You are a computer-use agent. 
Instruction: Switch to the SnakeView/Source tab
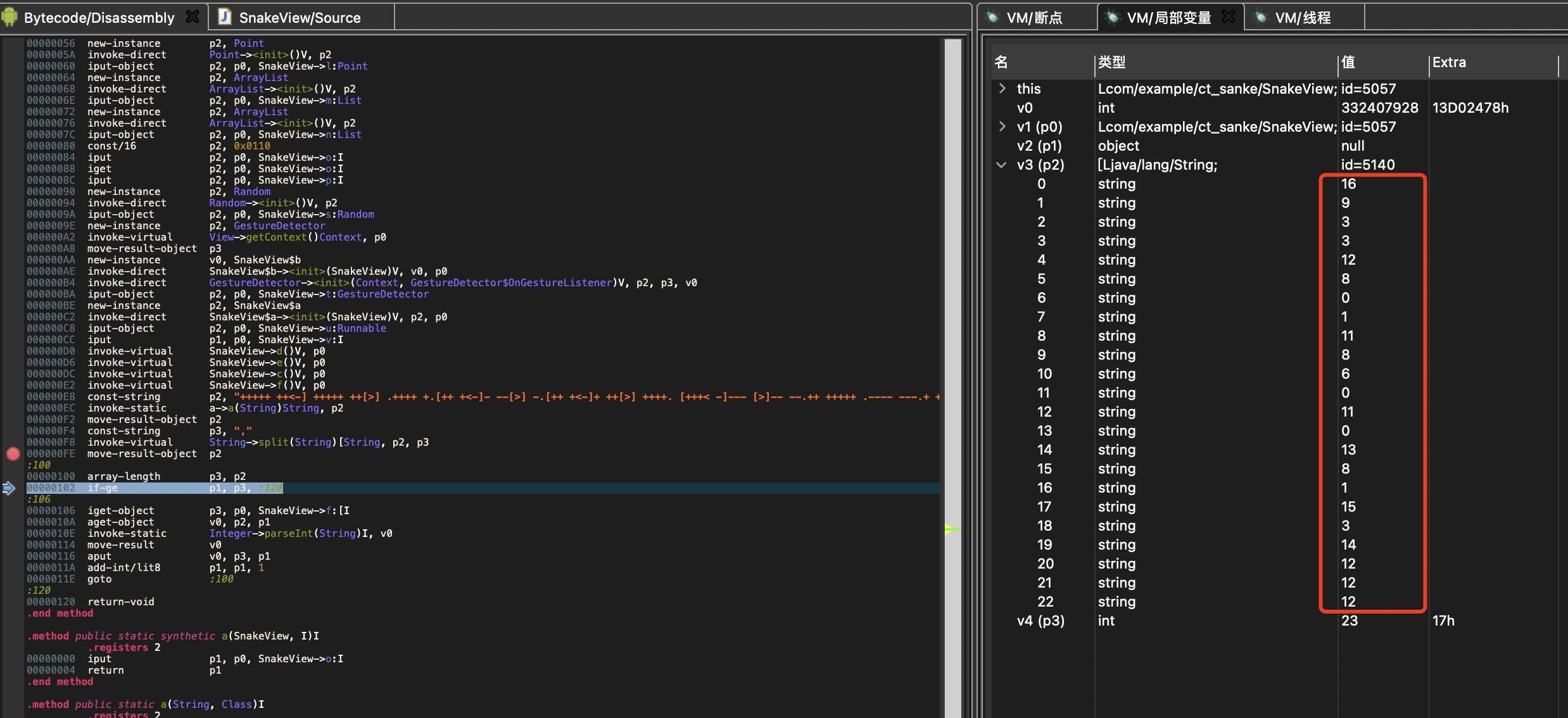pyautogui.click(x=300, y=18)
